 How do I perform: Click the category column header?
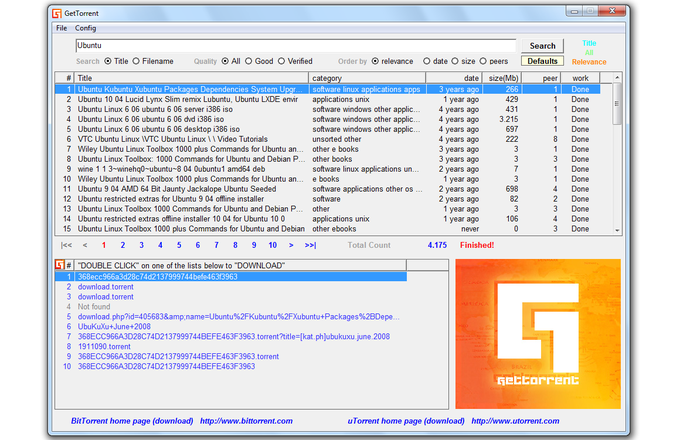[367, 78]
